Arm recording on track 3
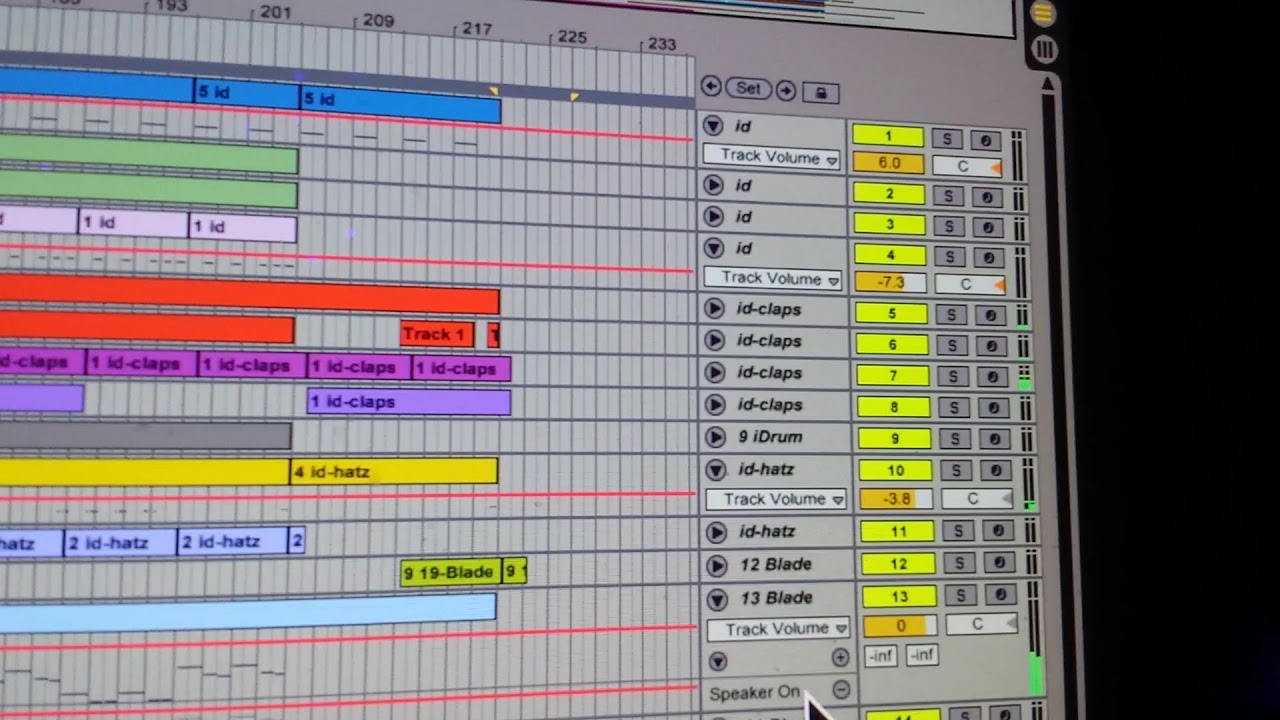Image resolution: width=1280 pixels, height=720 pixels. pyautogui.click(x=987, y=227)
